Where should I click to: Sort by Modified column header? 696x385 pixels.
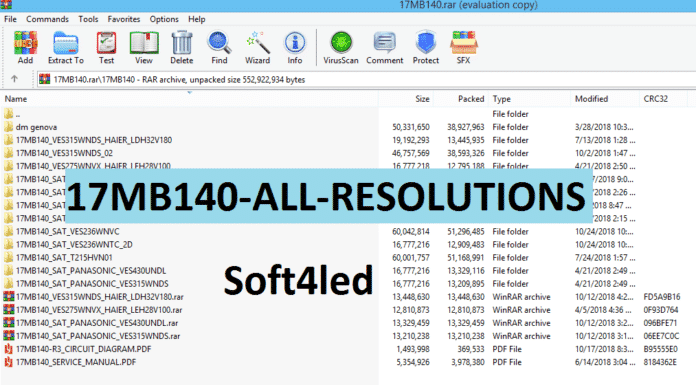pyautogui.click(x=605, y=99)
